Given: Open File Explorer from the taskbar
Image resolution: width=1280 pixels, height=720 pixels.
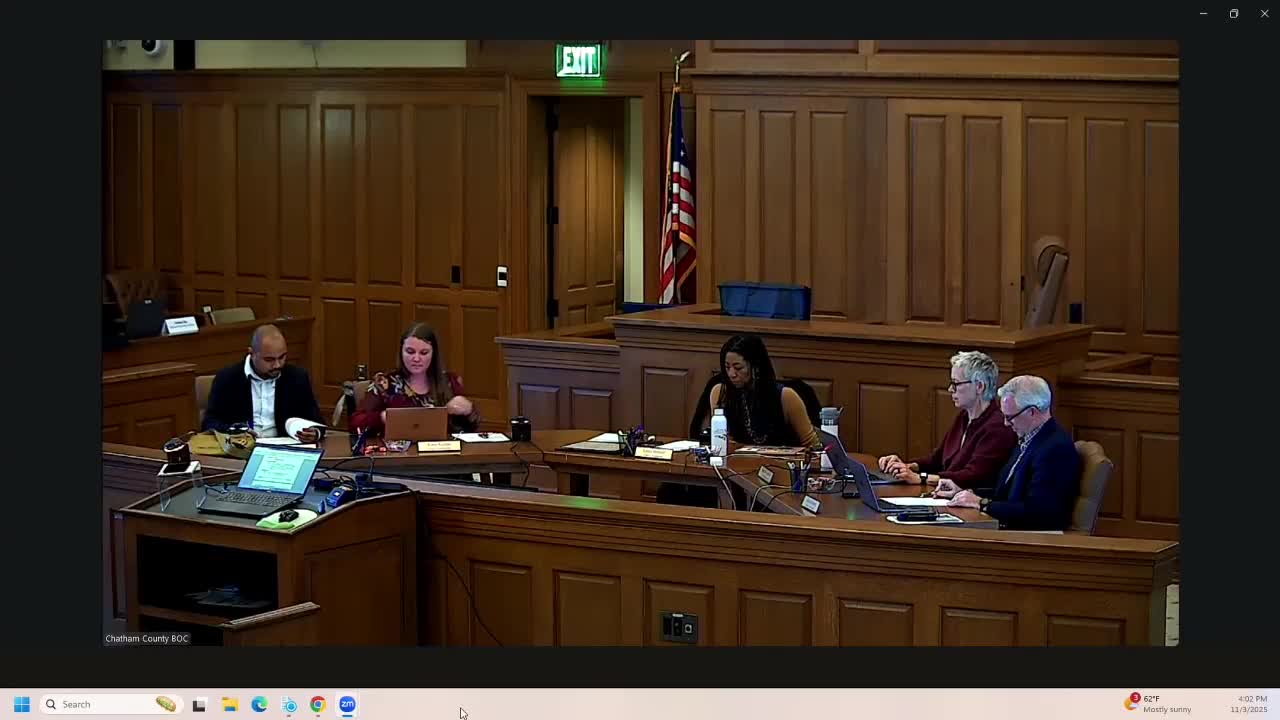Looking at the screenshot, I should point(229,704).
